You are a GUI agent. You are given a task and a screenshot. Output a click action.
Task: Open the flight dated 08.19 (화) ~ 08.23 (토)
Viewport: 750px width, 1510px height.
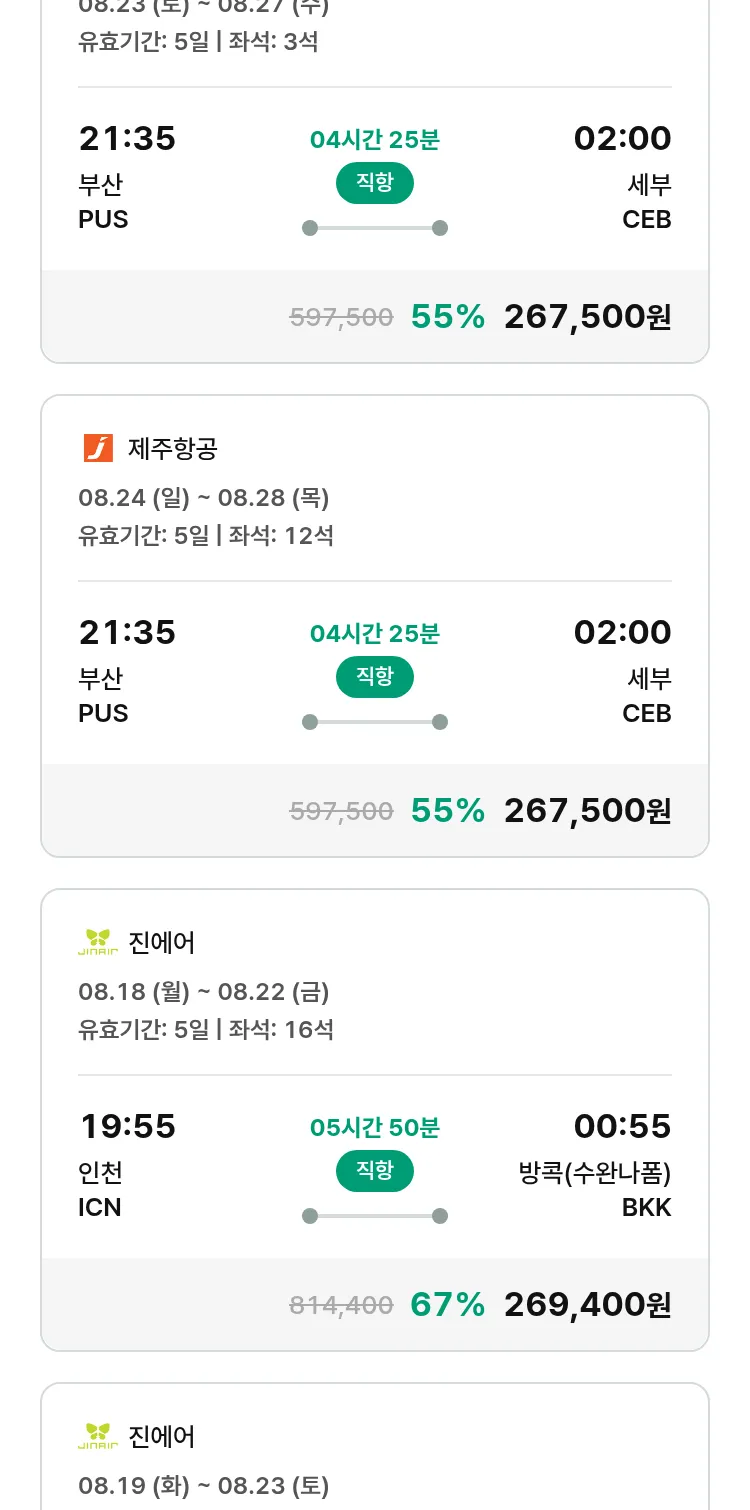coord(204,1486)
